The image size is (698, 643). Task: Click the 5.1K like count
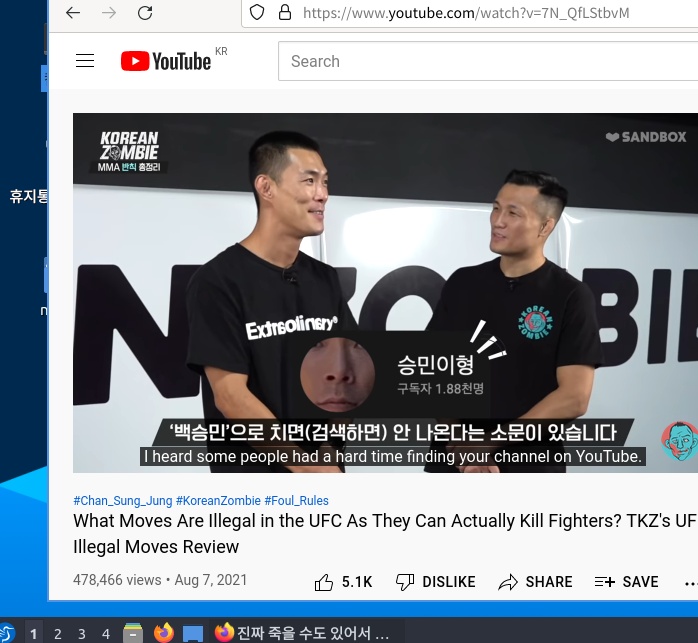[357, 582]
